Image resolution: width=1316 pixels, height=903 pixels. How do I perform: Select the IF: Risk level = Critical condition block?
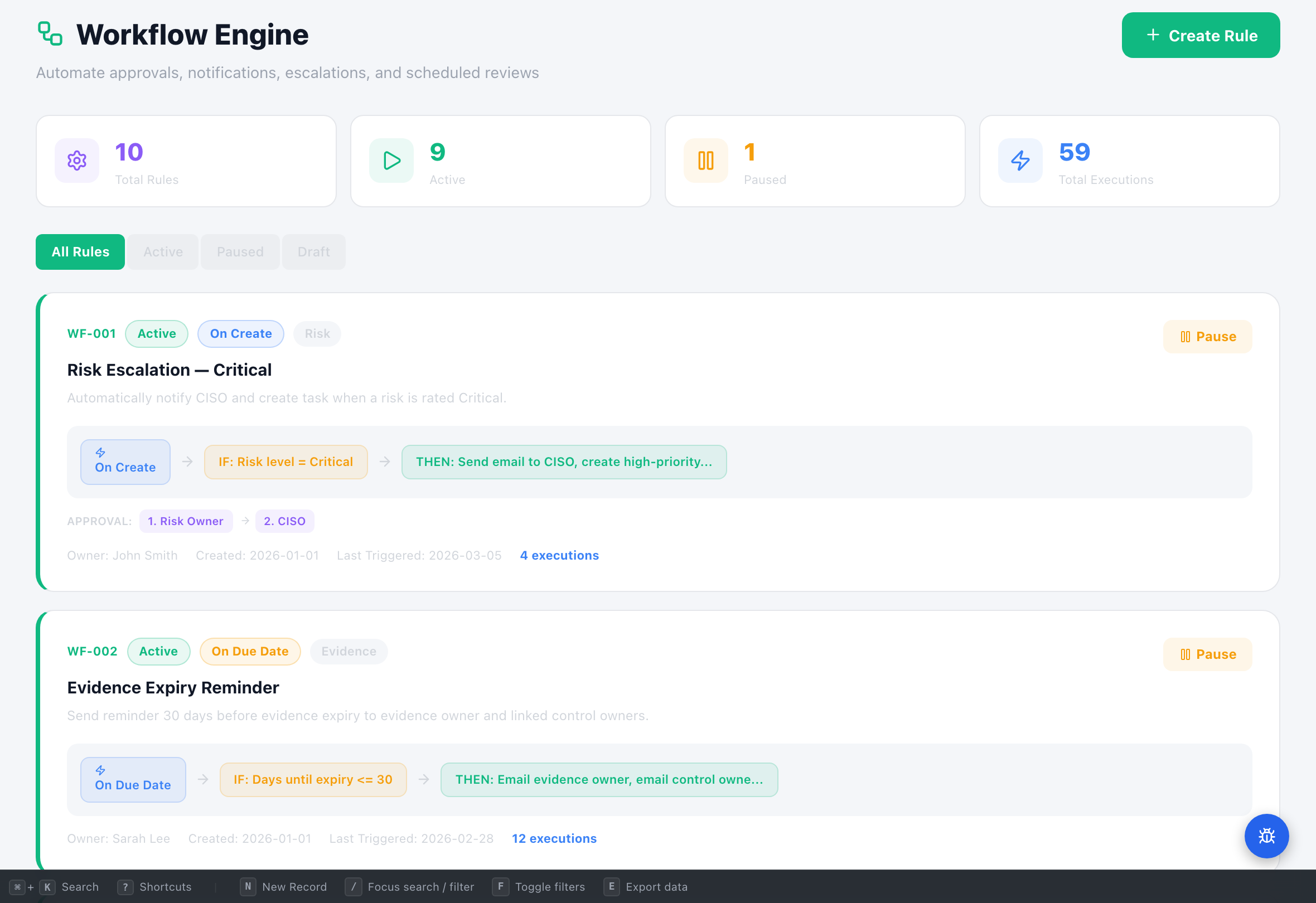286,462
